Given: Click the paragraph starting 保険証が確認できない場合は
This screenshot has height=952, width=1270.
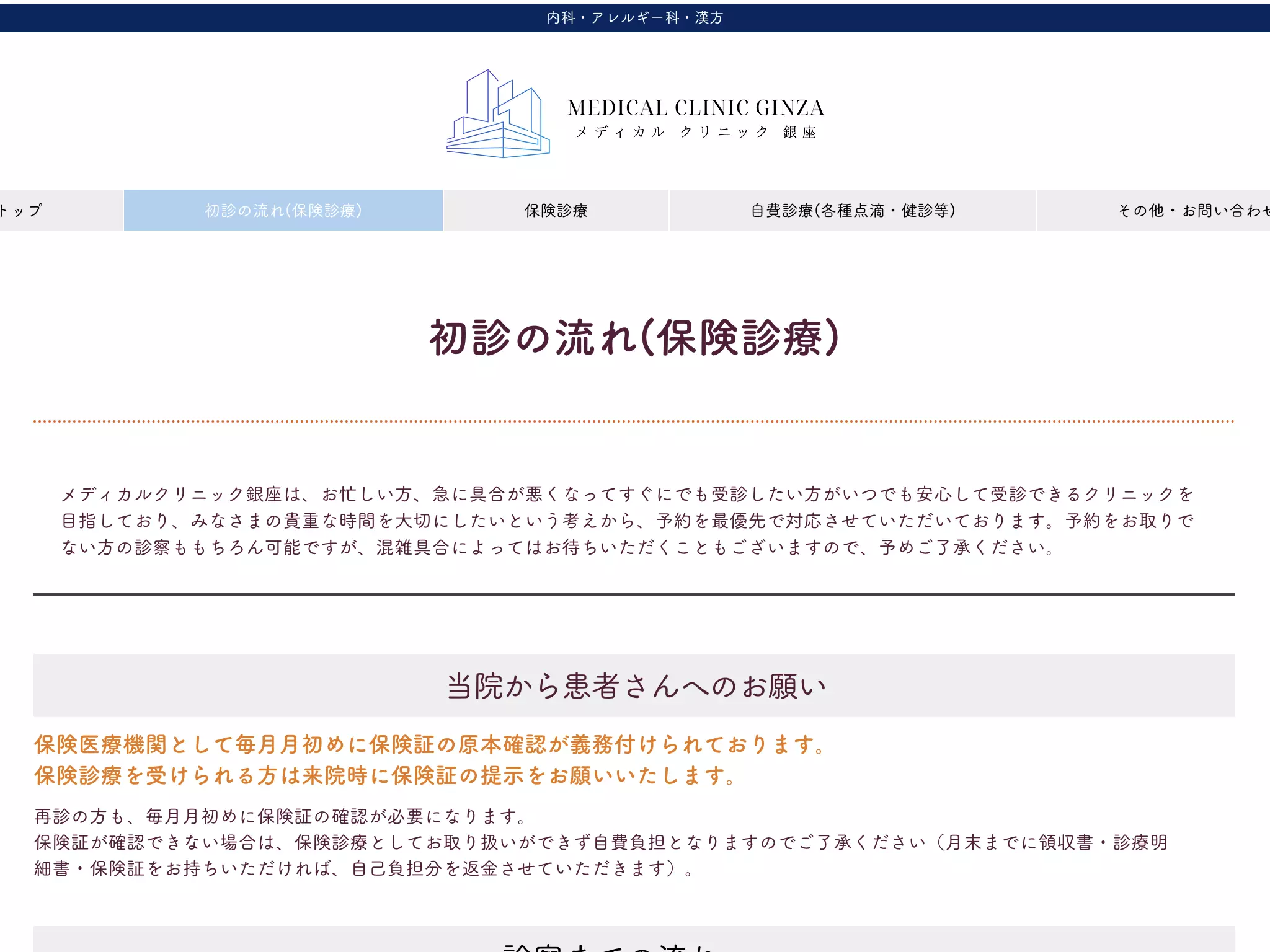Looking at the screenshot, I should coord(602,855).
